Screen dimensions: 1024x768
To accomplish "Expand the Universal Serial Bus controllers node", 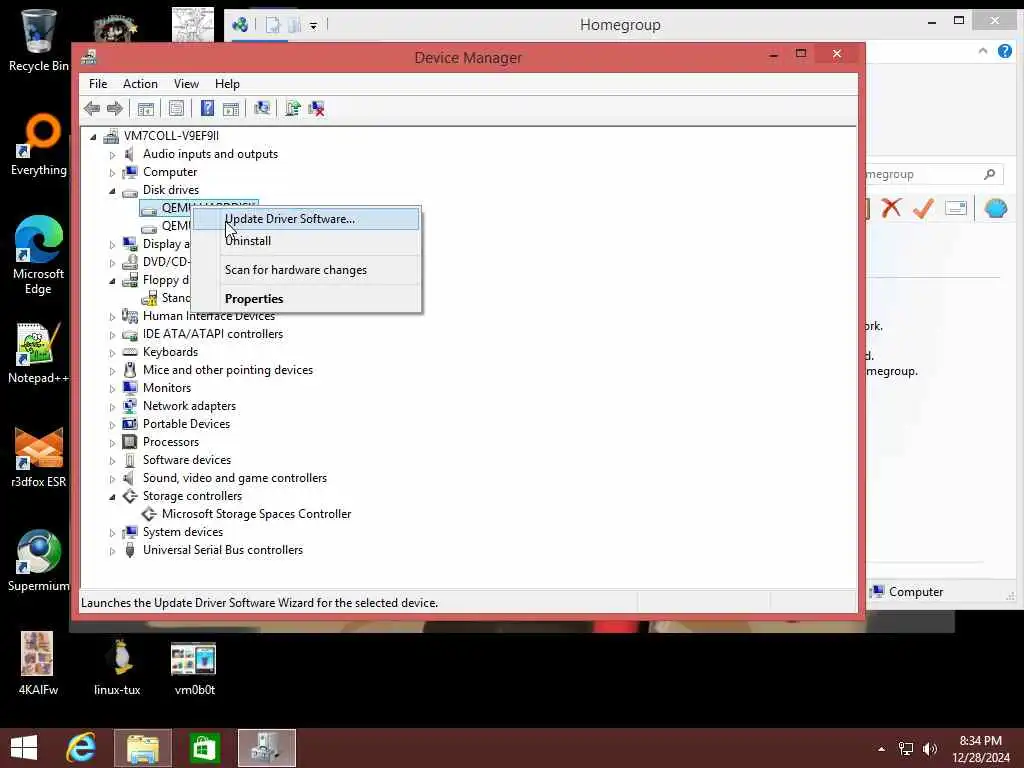I will (x=112, y=551).
